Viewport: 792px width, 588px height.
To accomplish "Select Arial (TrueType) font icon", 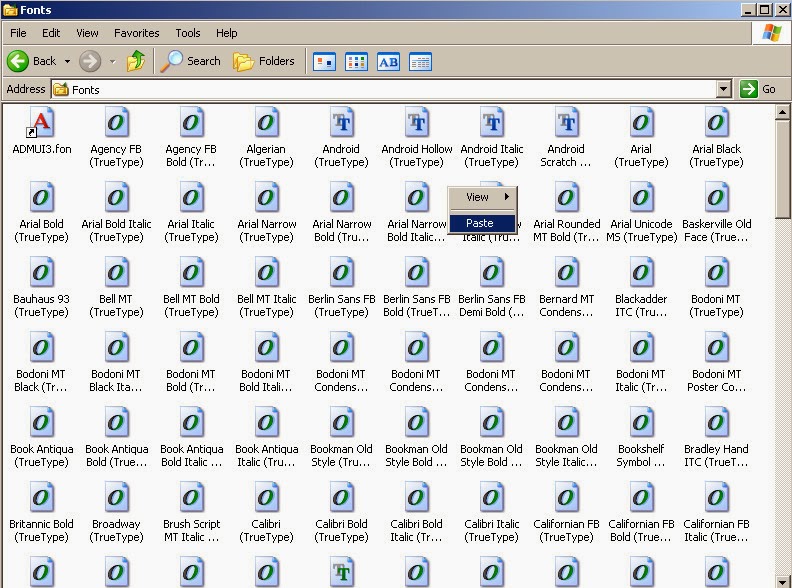I will click(641, 137).
